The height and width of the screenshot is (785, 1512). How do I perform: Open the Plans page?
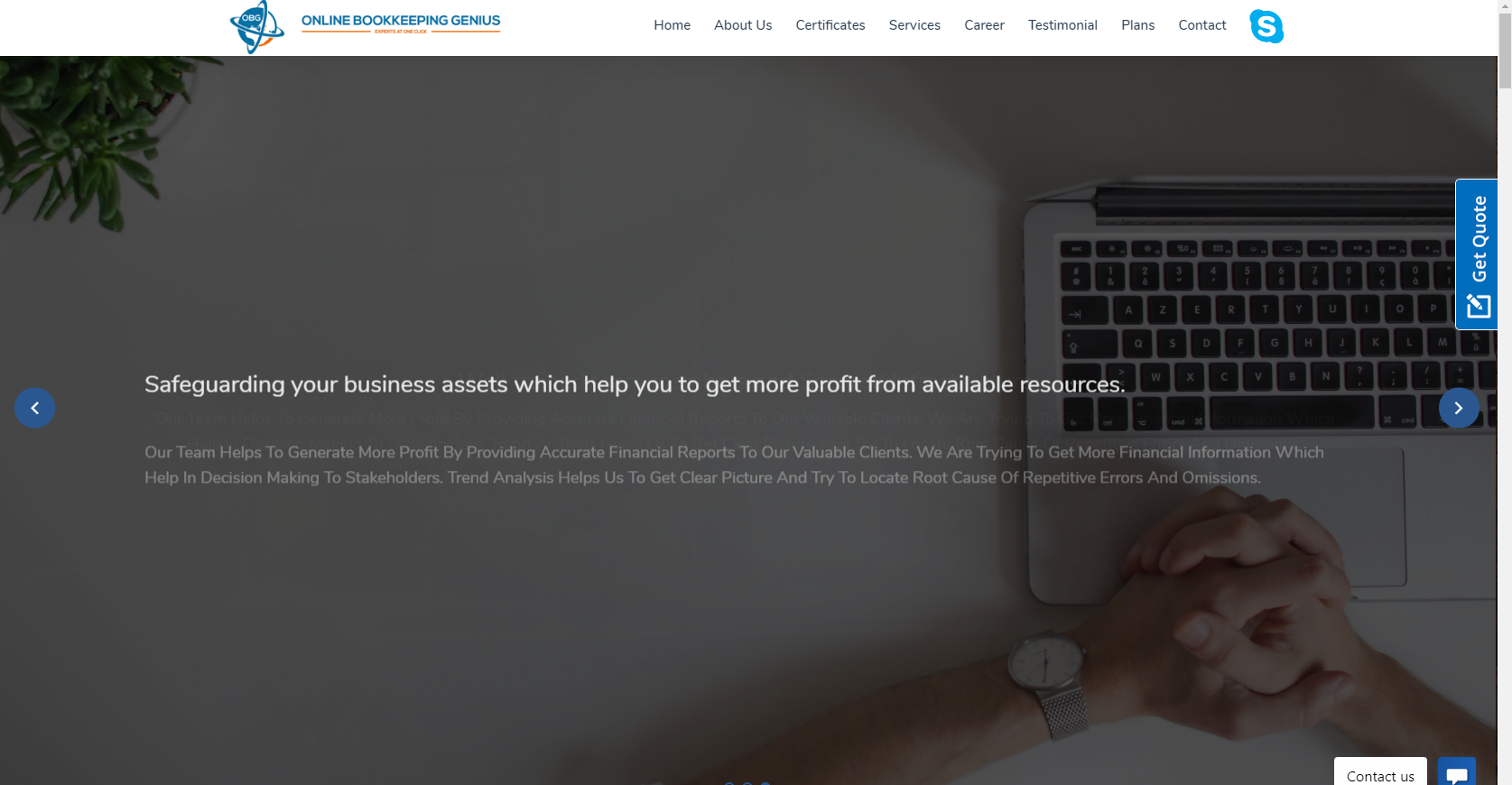point(1138,25)
